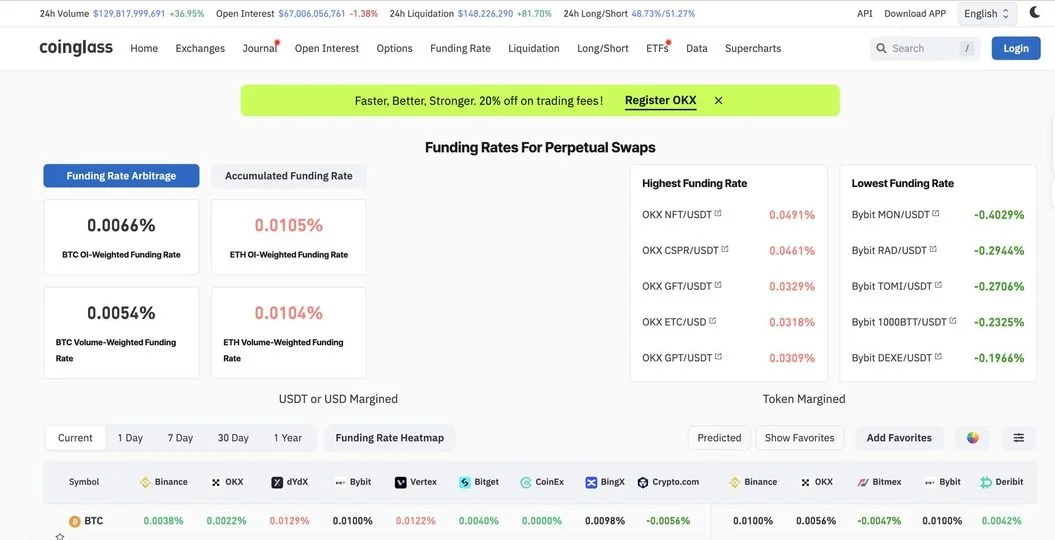Open the table settings sliders icon
This screenshot has height=540, width=1055.
click(1019, 438)
